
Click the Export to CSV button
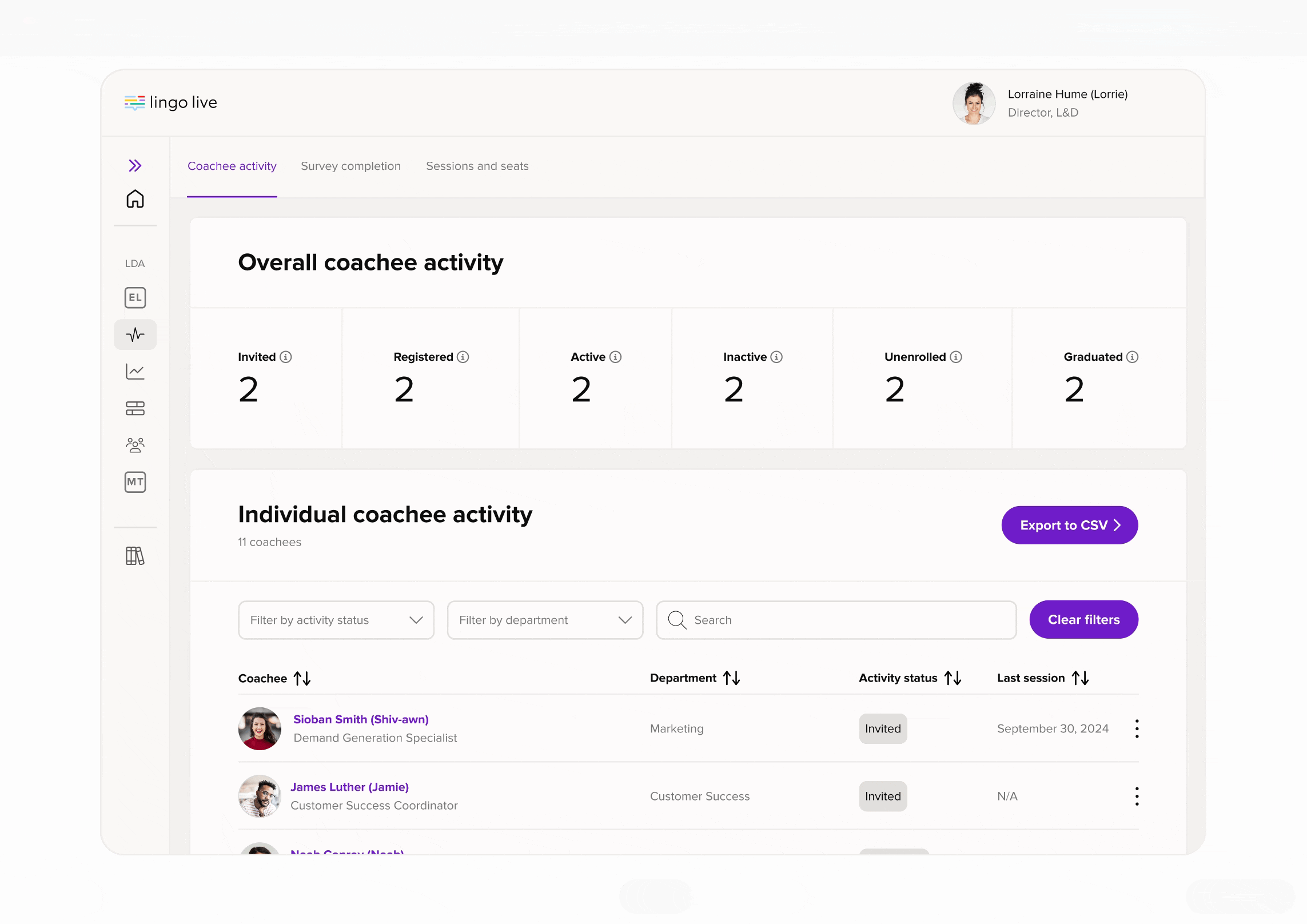[1069, 525]
